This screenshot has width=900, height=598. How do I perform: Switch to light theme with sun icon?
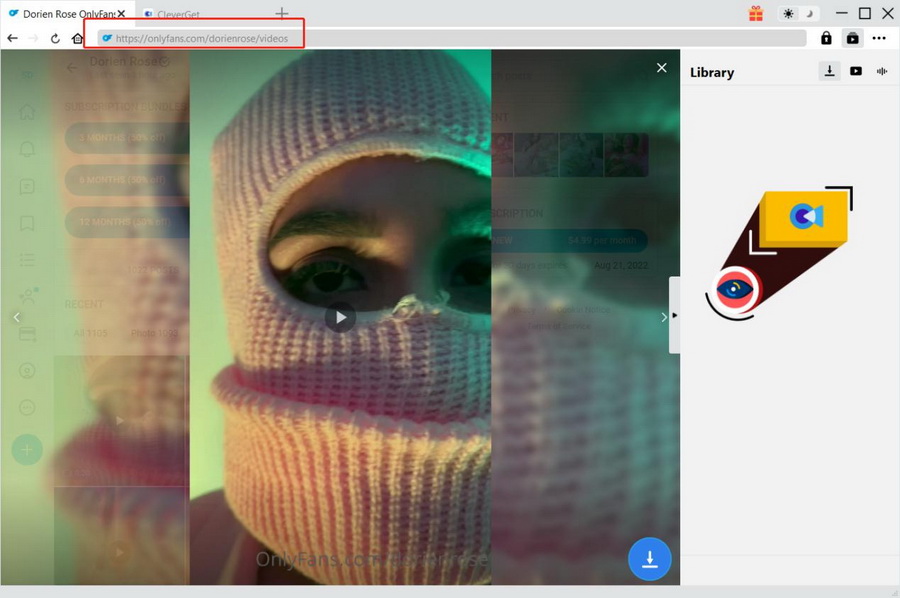pos(788,14)
